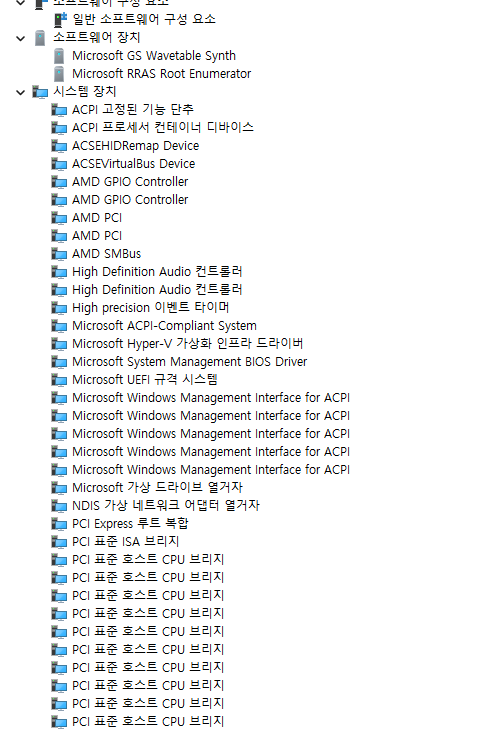Screen dimensions: 484x732
Task: Click icon of PCI Express 루트 복합
Action: pos(59,524)
